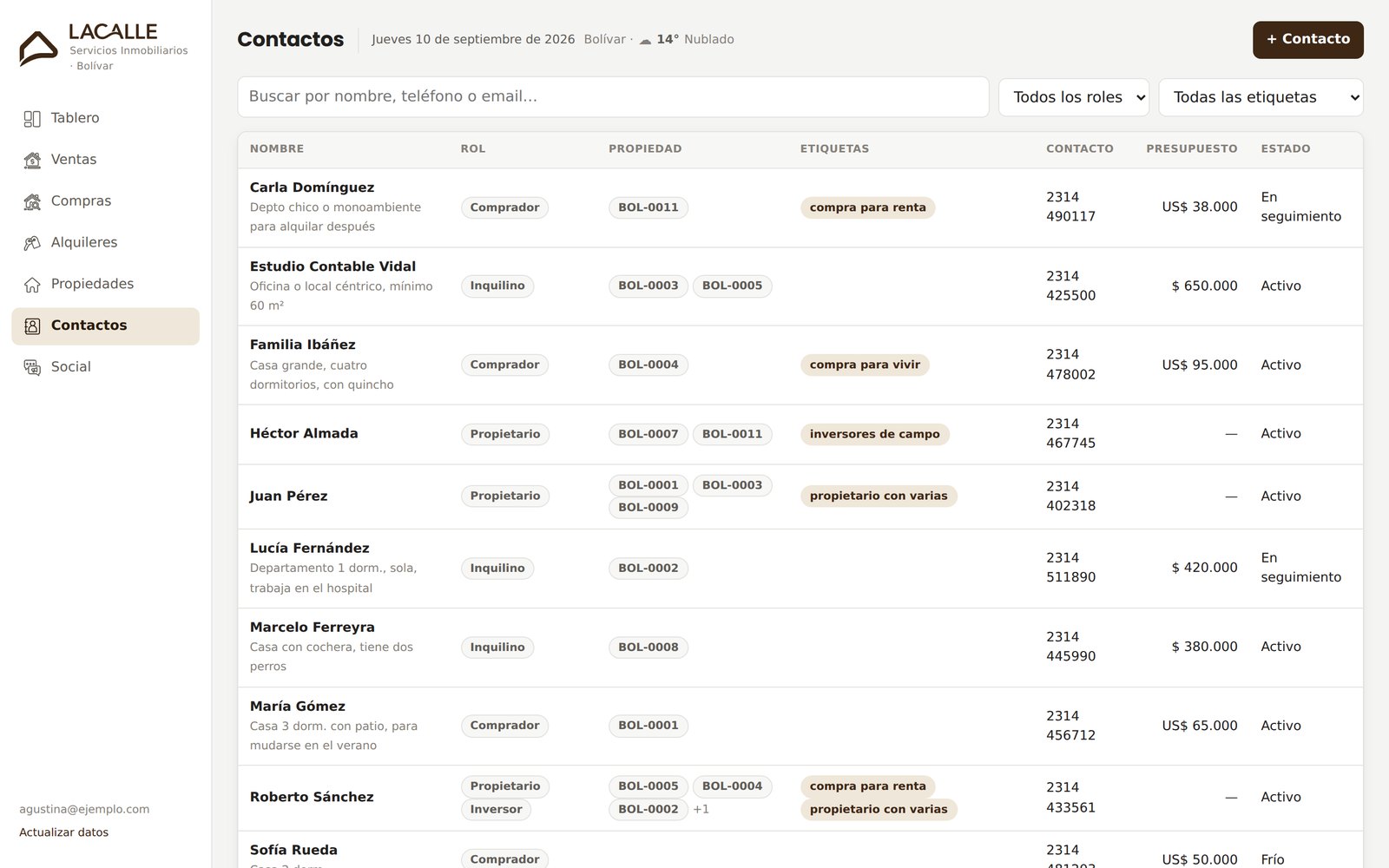The width and height of the screenshot is (1389, 868).
Task: Click the cloudy weather icon
Action: pyautogui.click(x=645, y=40)
